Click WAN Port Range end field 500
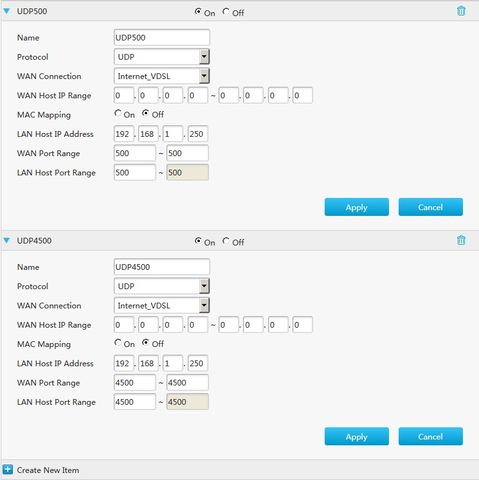479x480 pixels. coord(188,153)
